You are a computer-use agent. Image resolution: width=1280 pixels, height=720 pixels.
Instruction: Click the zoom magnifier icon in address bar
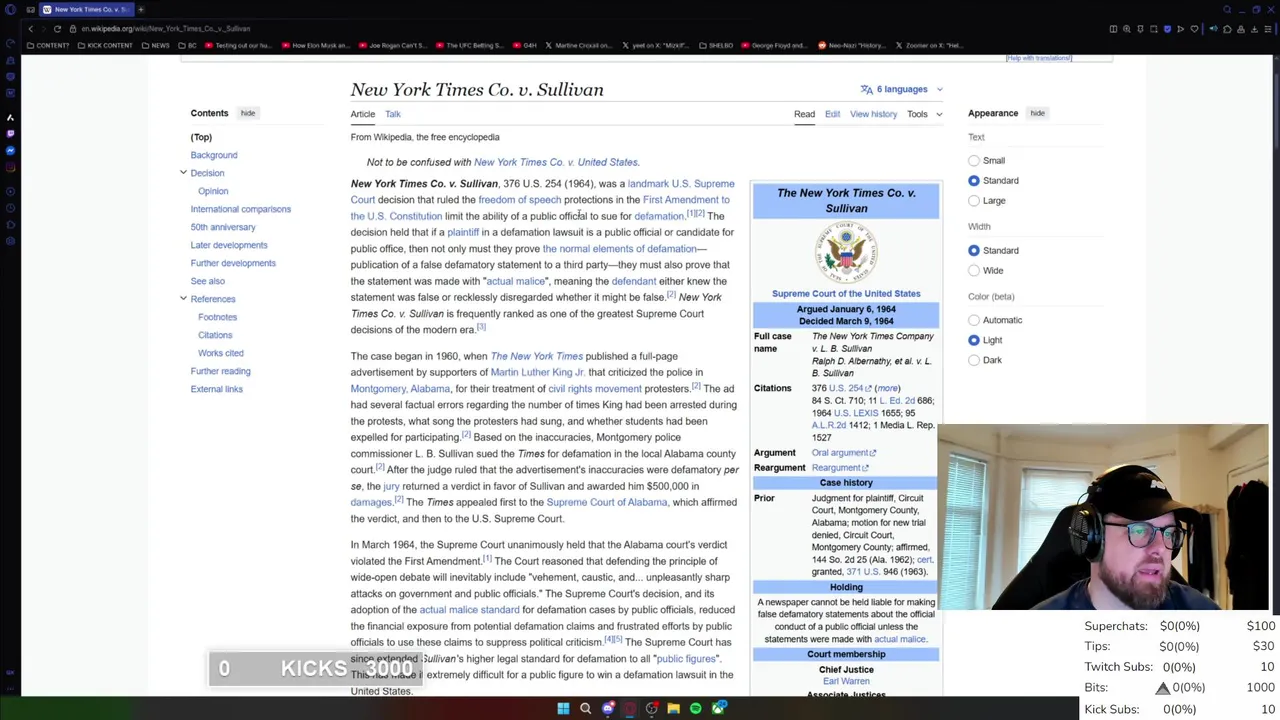click(1127, 29)
